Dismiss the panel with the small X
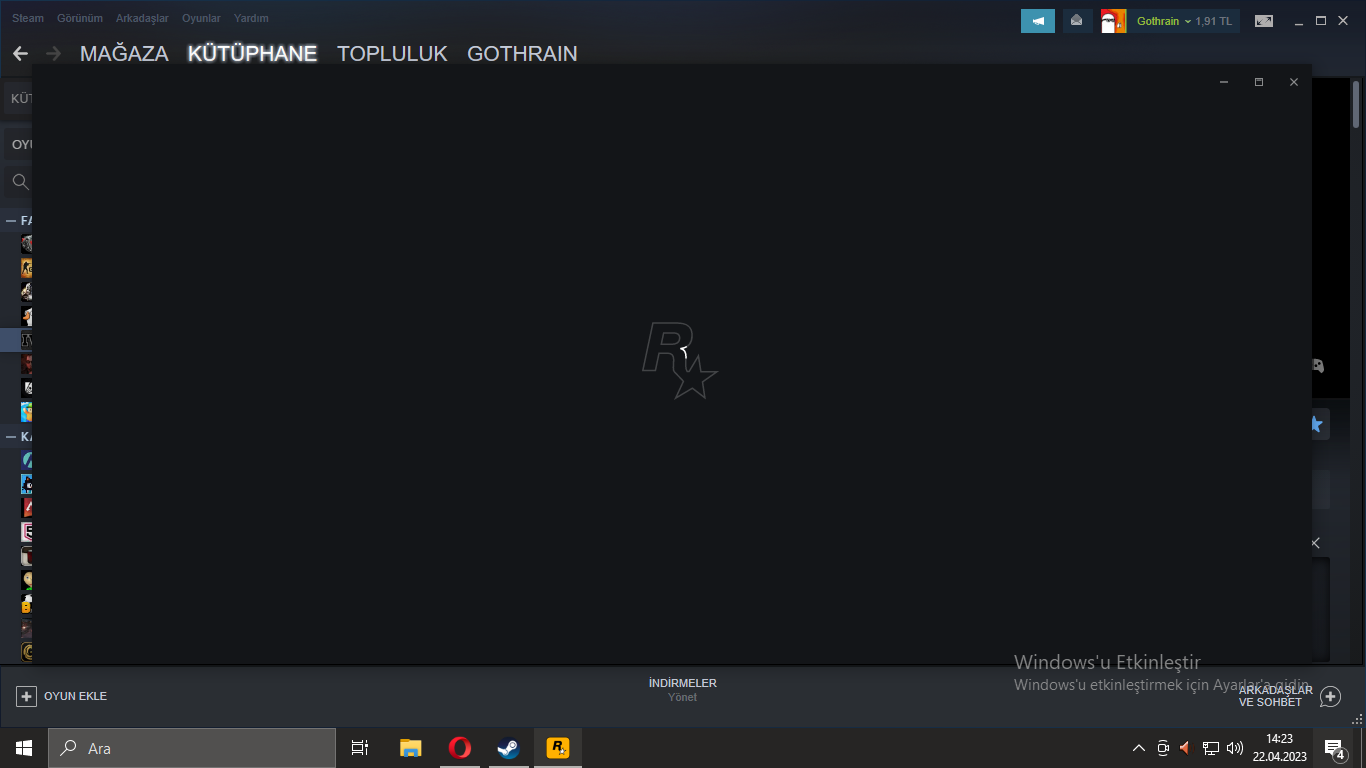The image size is (1366, 768). coord(1316,543)
